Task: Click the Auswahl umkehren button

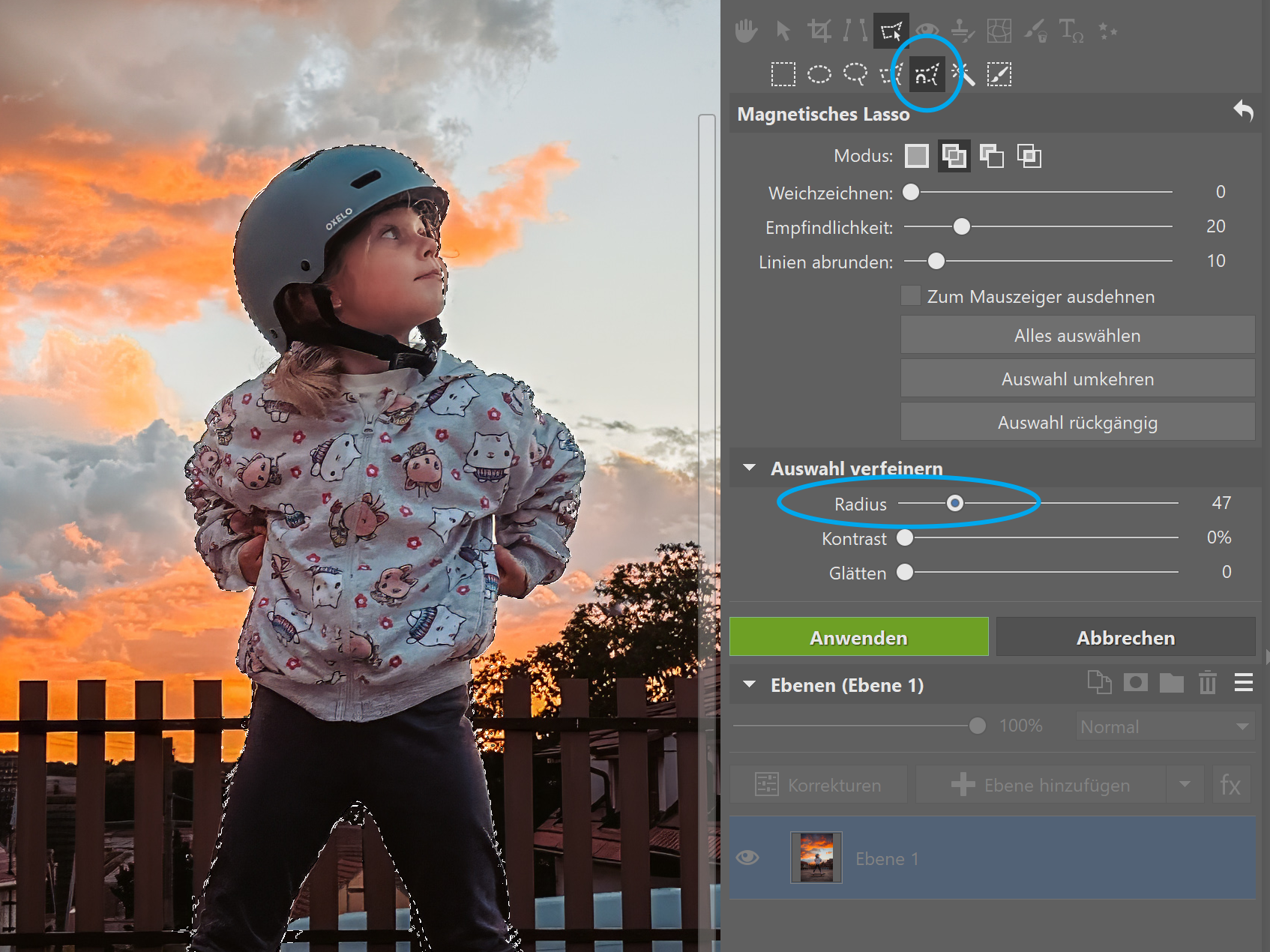Action: (1077, 379)
